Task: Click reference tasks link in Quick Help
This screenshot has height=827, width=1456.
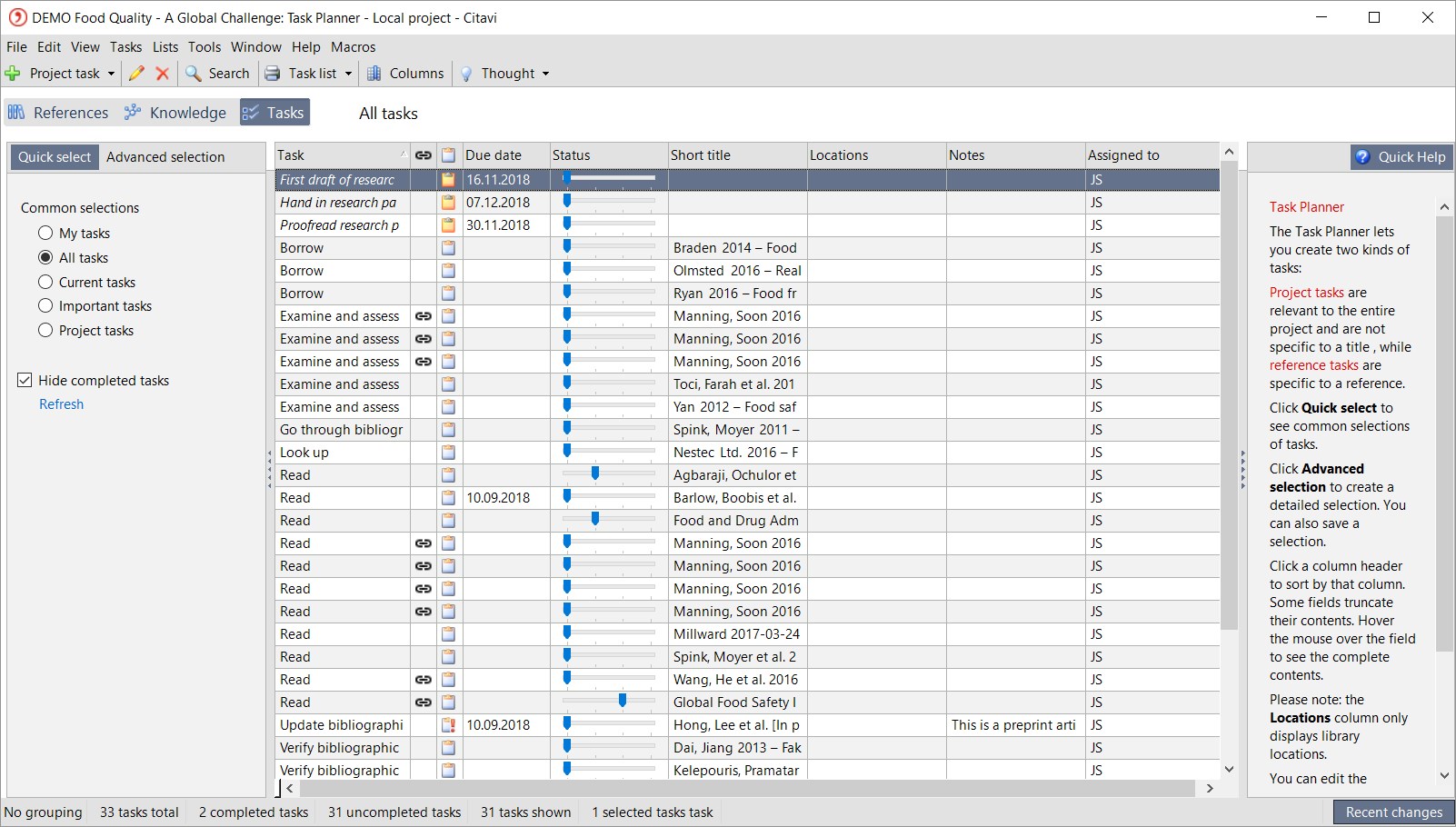Action: tap(1313, 365)
